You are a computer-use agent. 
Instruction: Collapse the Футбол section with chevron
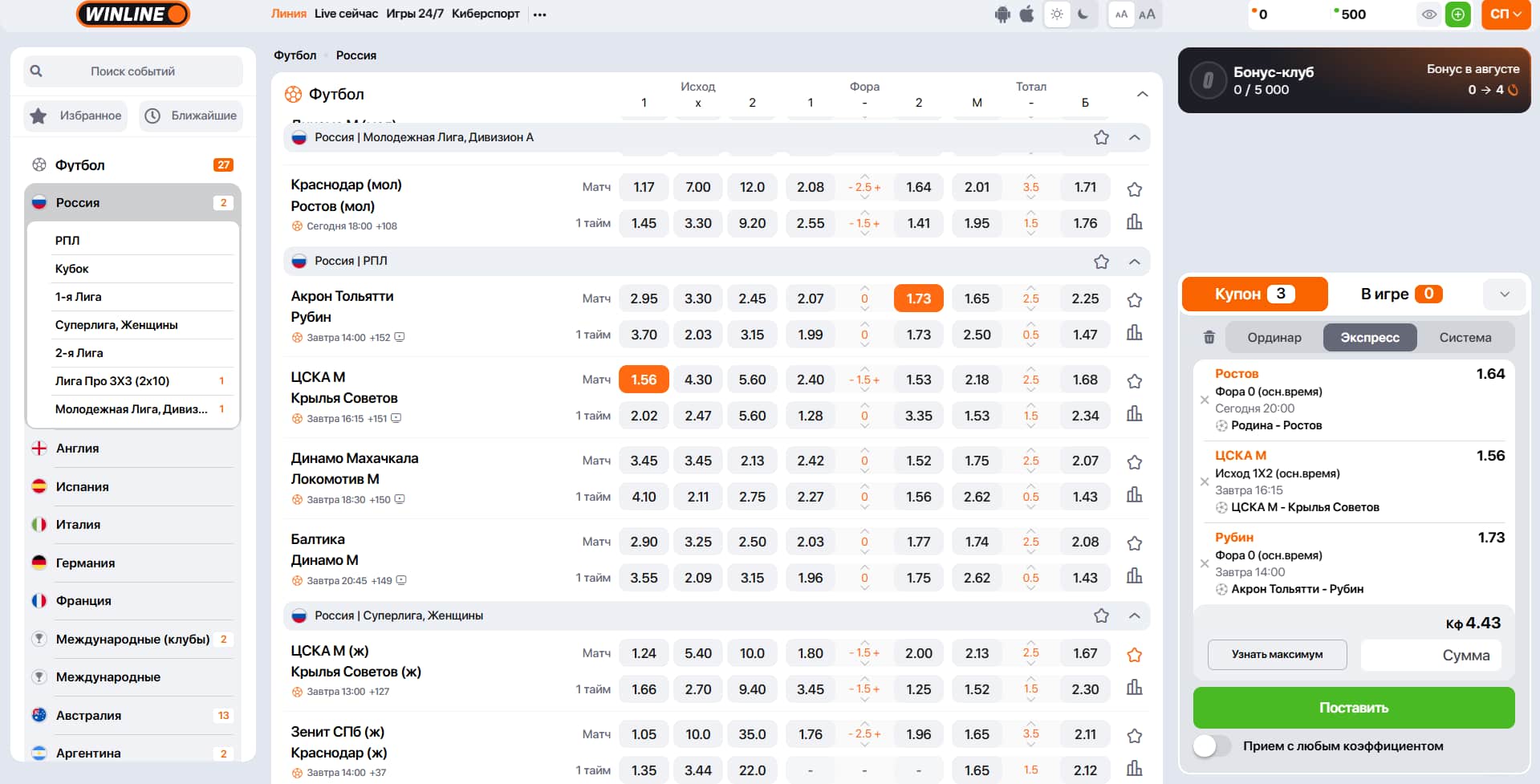coord(1142,94)
